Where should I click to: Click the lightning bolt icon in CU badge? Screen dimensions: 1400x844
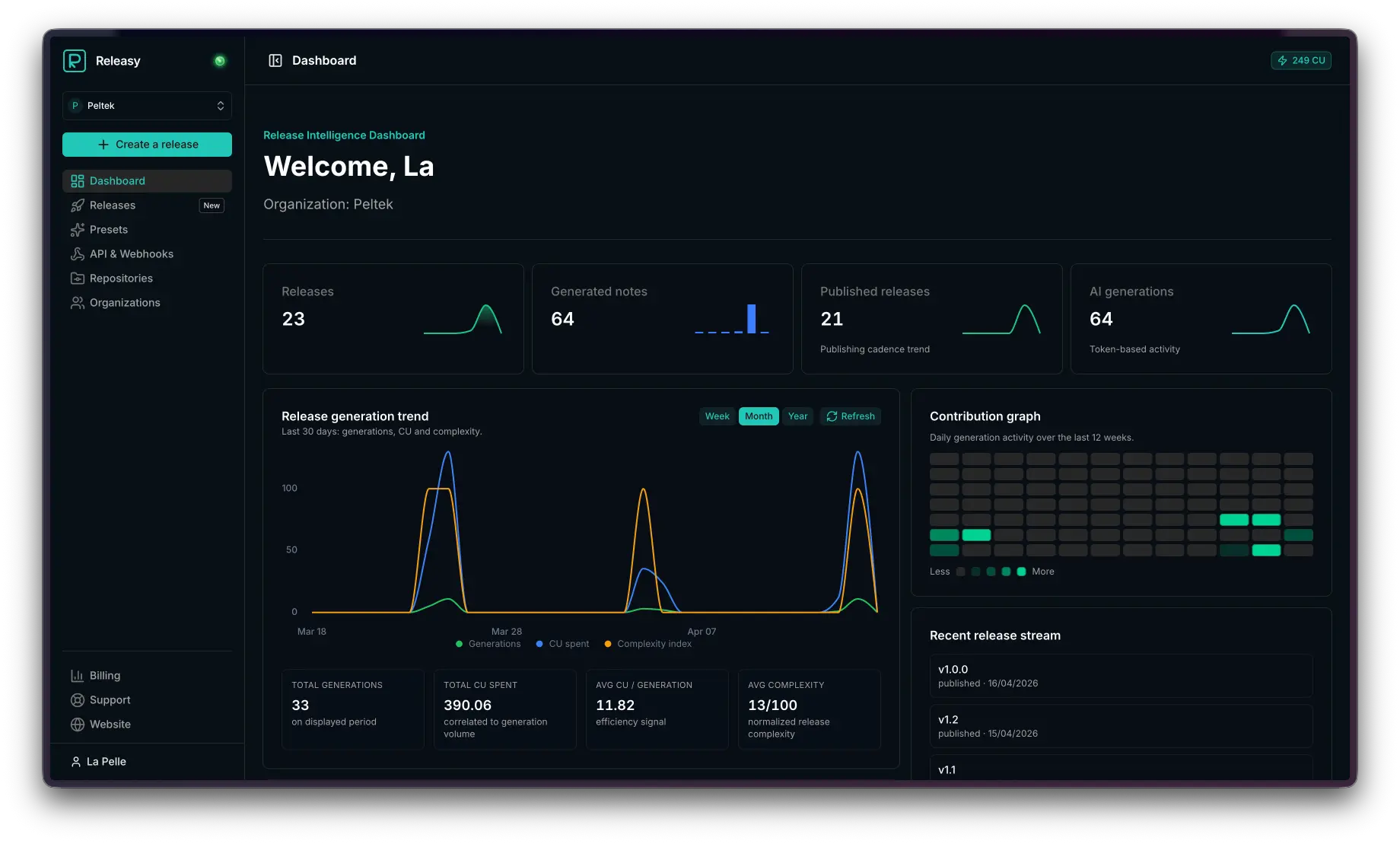pyautogui.click(x=1283, y=61)
